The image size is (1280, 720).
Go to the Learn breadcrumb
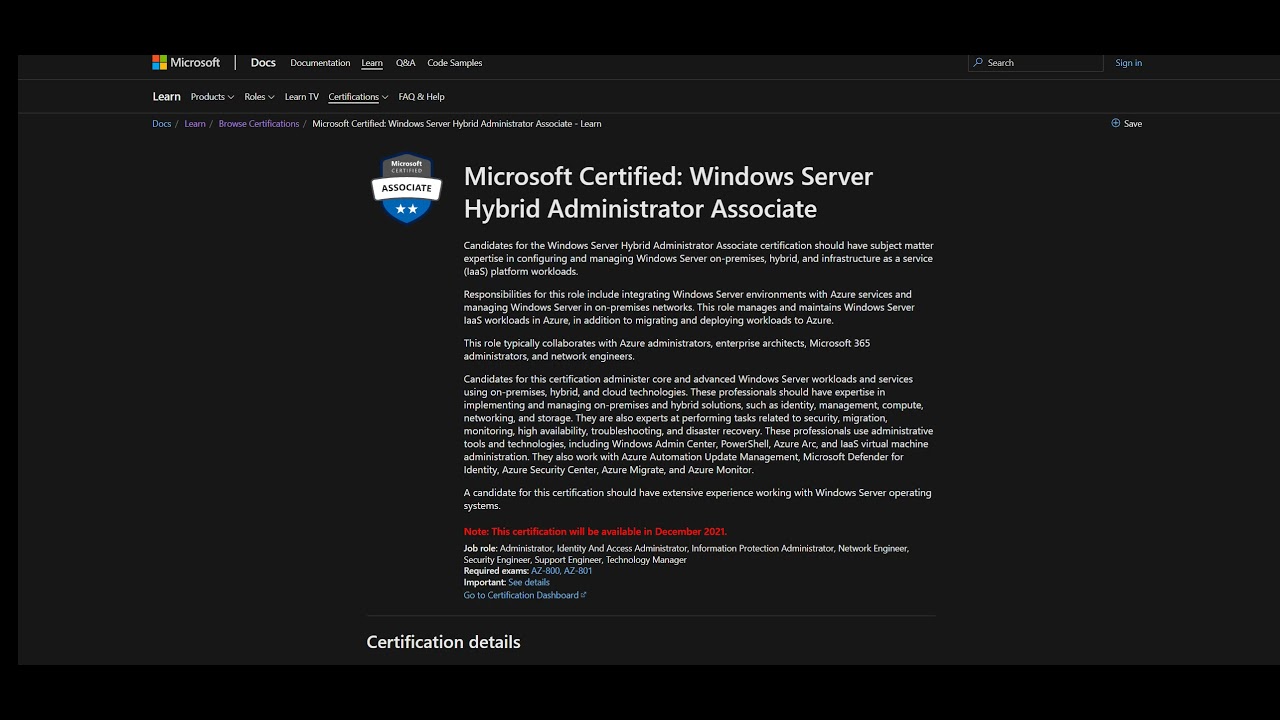point(195,124)
